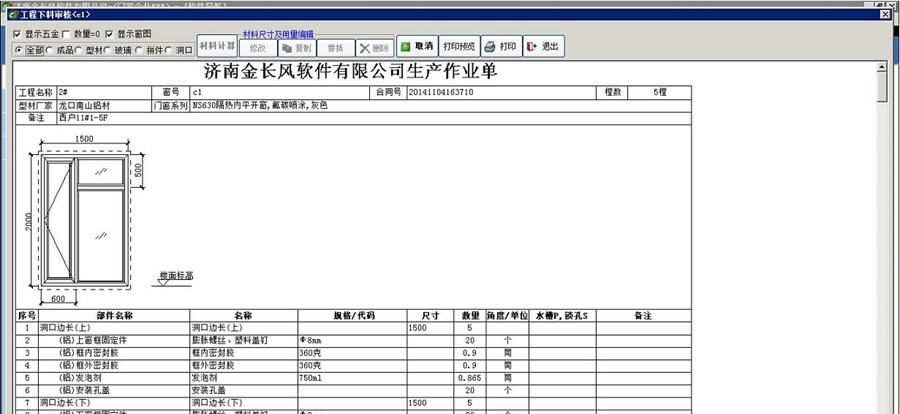
Task: Click the 窗号 value c1 cell
Action: (280, 92)
